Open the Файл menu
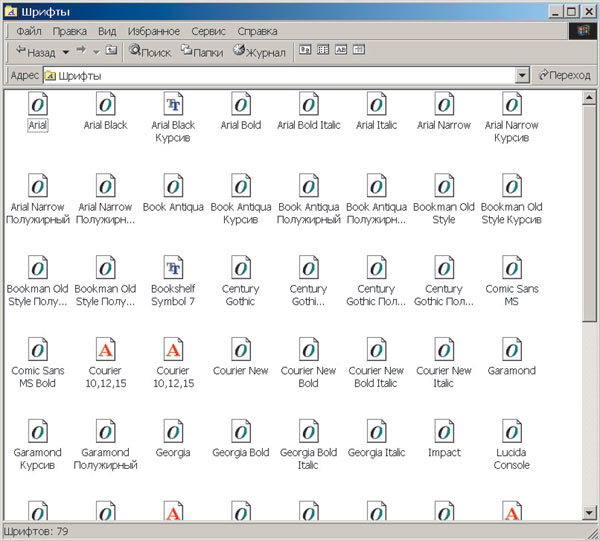 pyautogui.click(x=29, y=31)
